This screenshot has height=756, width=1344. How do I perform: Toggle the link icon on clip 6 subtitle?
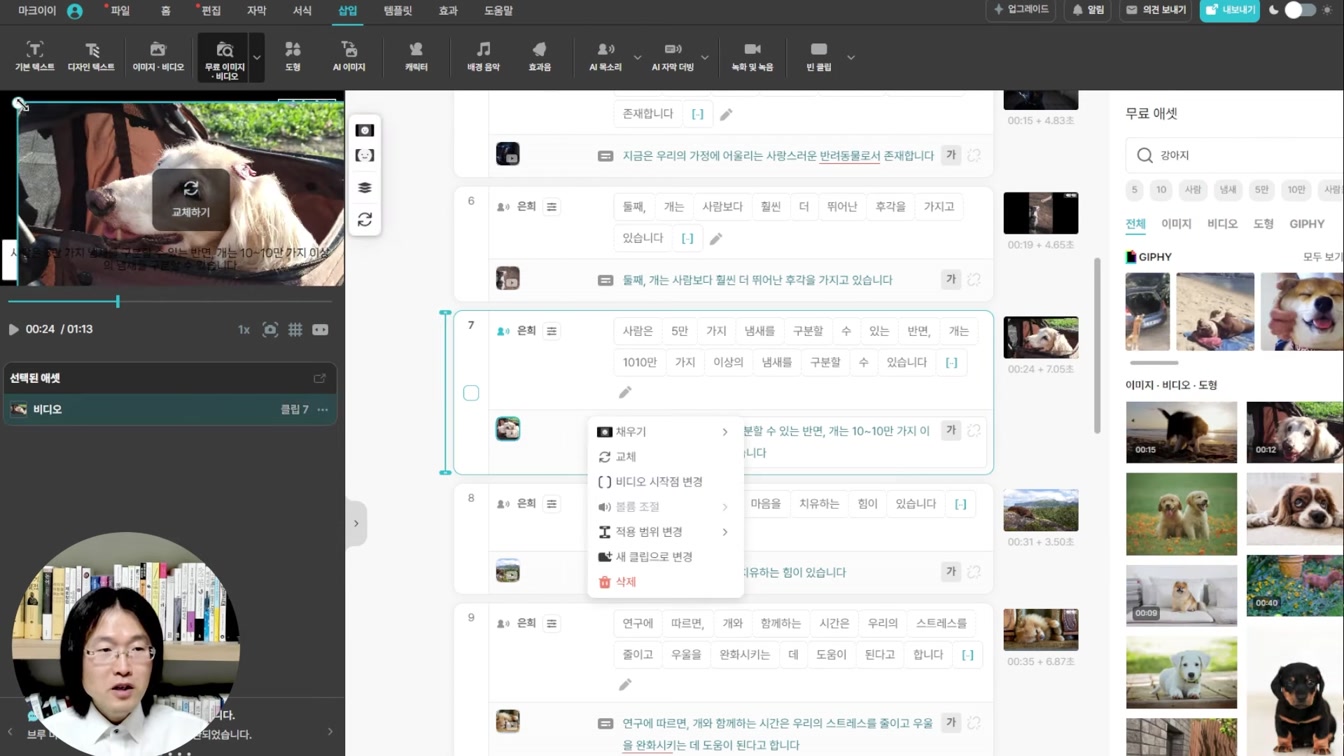974,280
